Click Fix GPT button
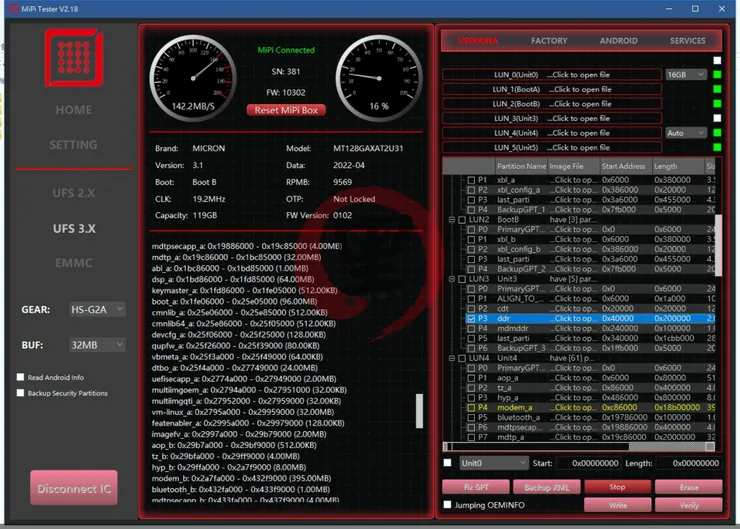Viewport: 740px width, 529px height. (x=476, y=487)
